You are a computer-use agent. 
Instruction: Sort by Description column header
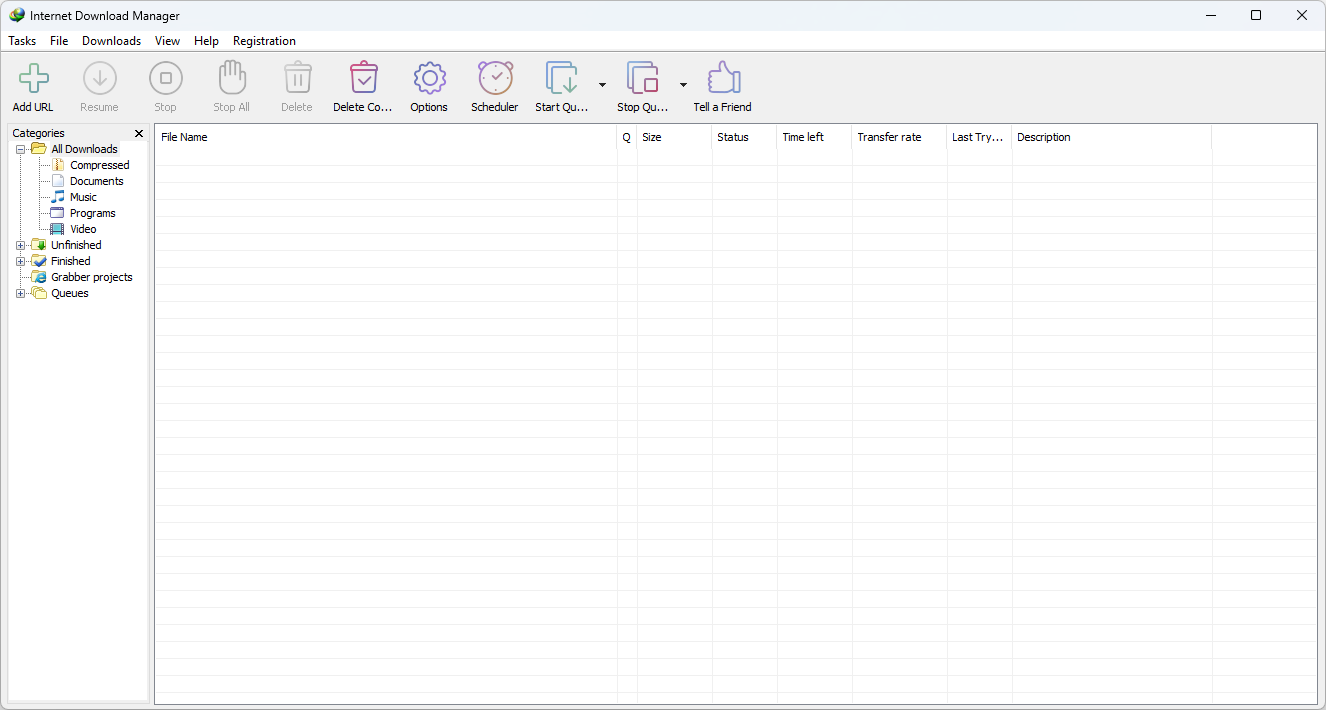pyautogui.click(x=1111, y=137)
